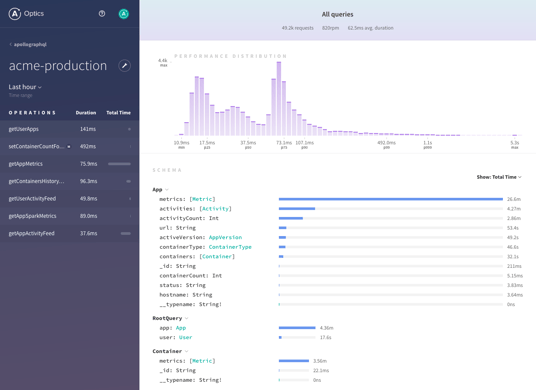The image size is (536, 390).
Task: Open the Show: Total Time dropdown
Action: tap(499, 177)
